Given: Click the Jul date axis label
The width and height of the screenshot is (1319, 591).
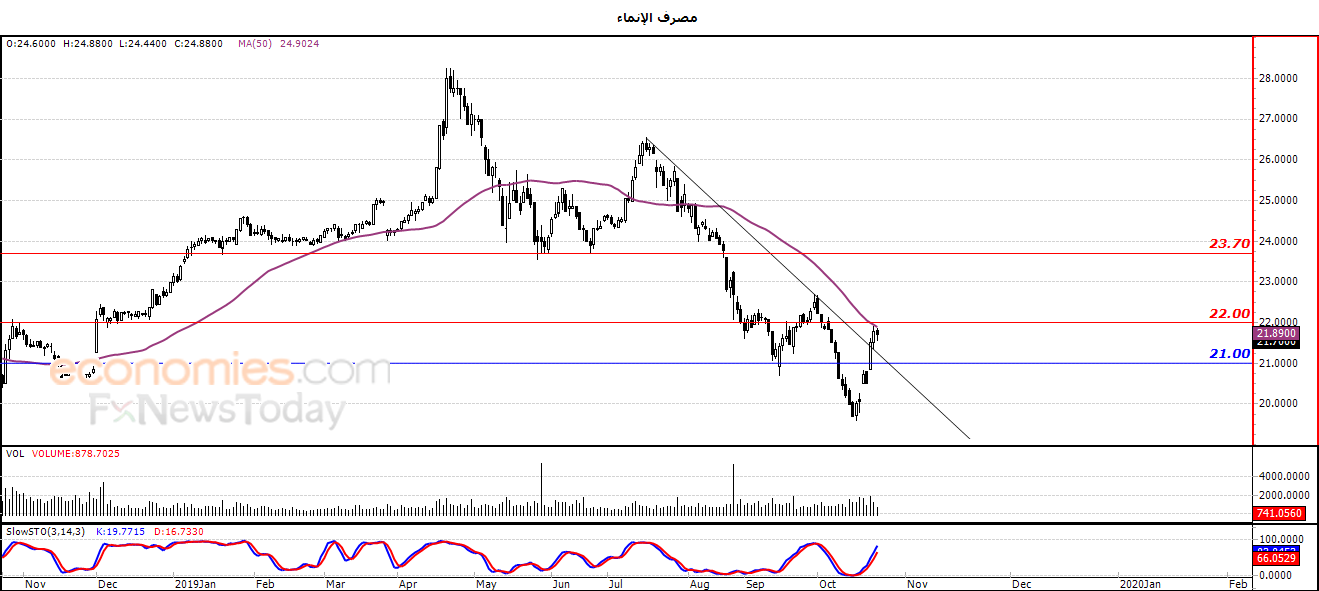Looking at the screenshot, I should point(616,583).
